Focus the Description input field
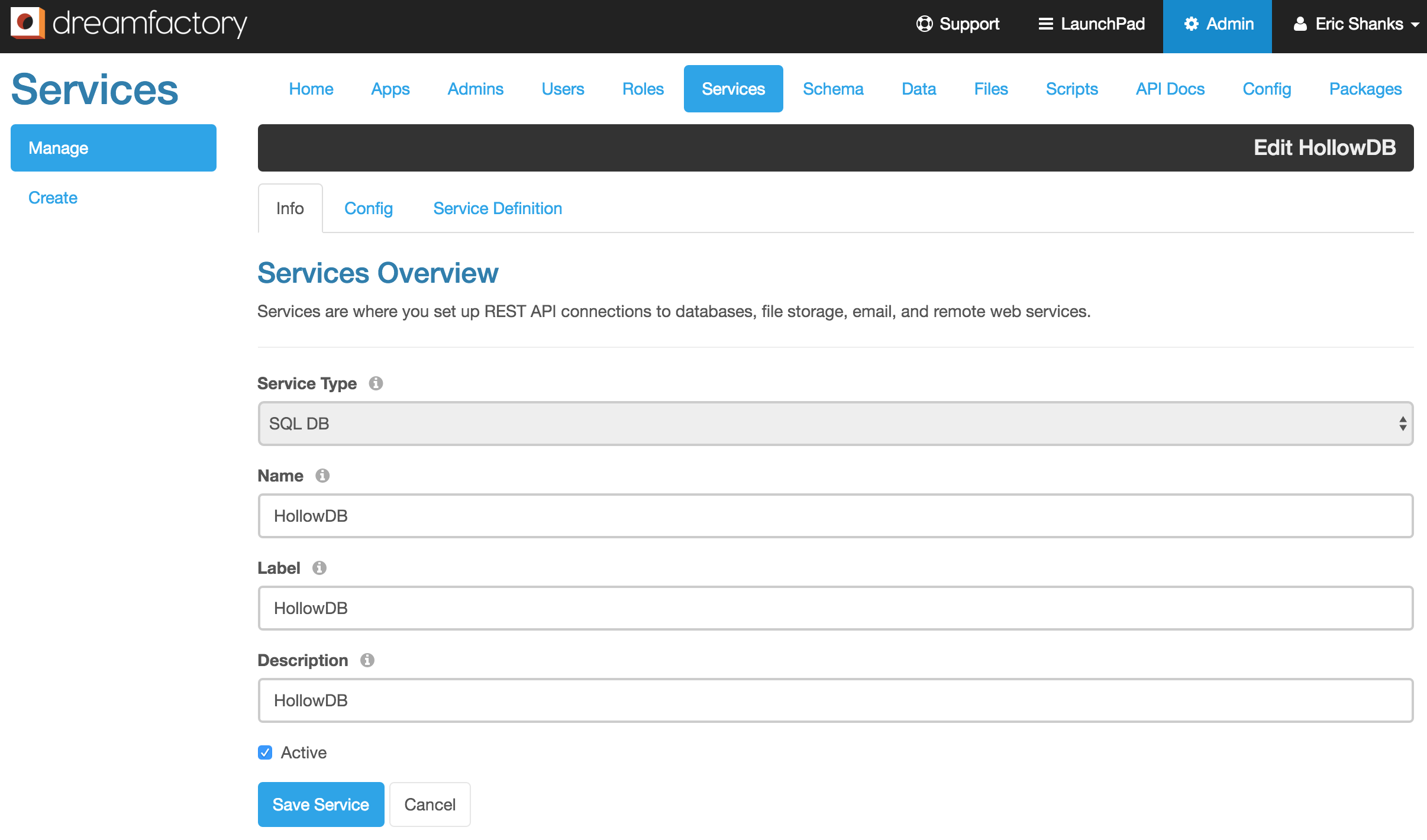The width and height of the screenshot is (1427, 840). click(x=835, y=700)
